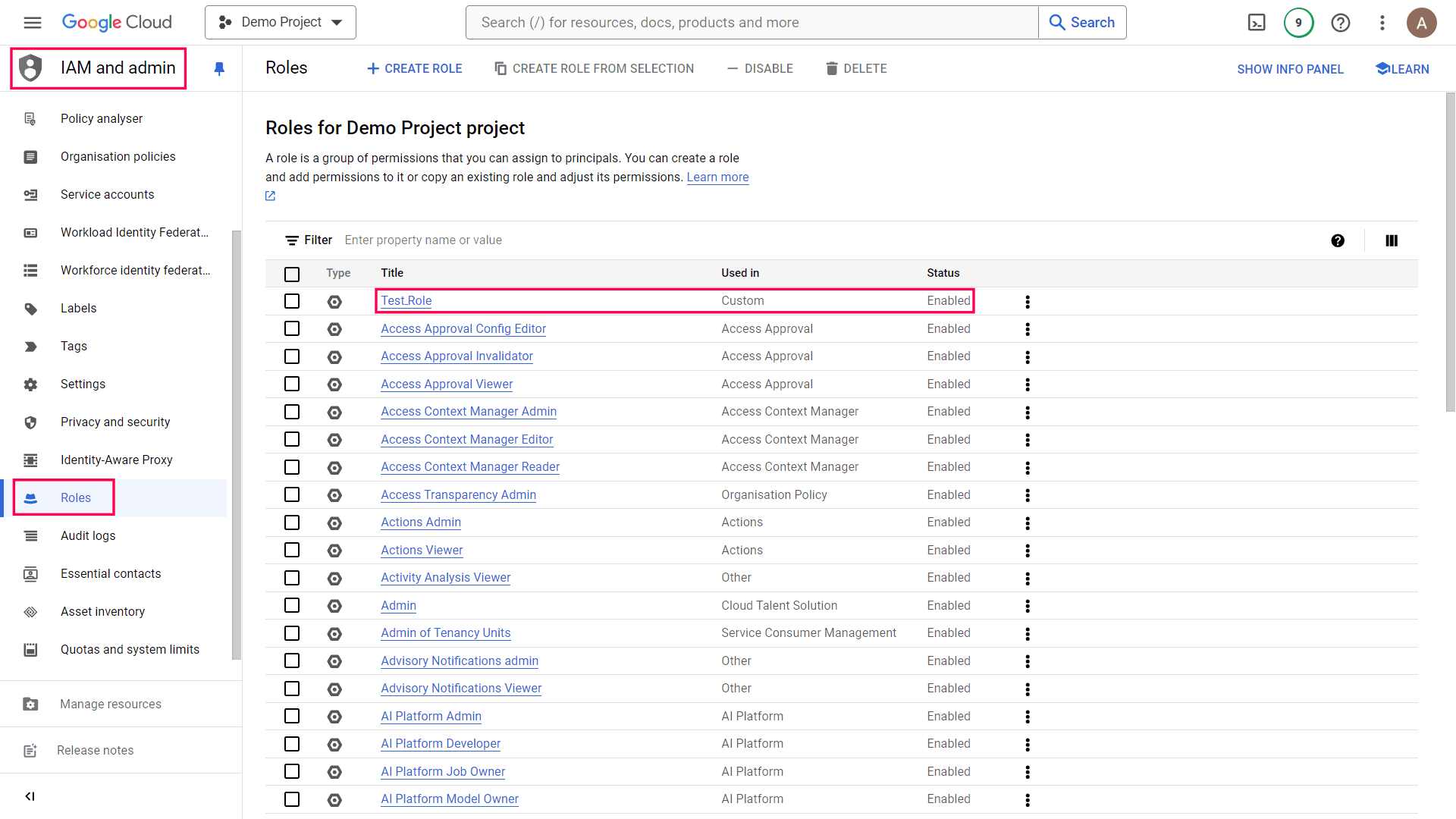Go to Service accounts in sidebar
This screenshot has height=819, width=1456.
(107, 195)
